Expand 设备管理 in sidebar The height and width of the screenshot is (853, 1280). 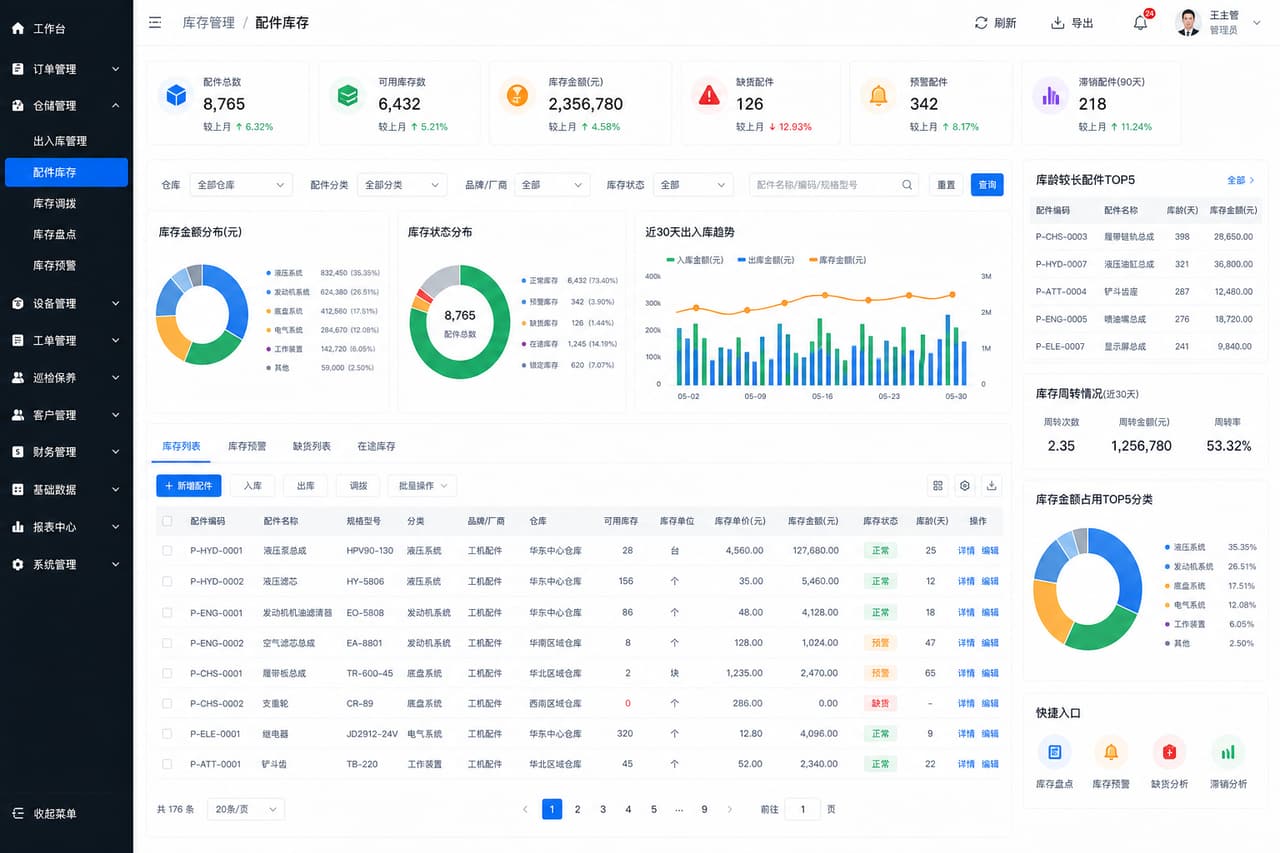coord(66,304)
